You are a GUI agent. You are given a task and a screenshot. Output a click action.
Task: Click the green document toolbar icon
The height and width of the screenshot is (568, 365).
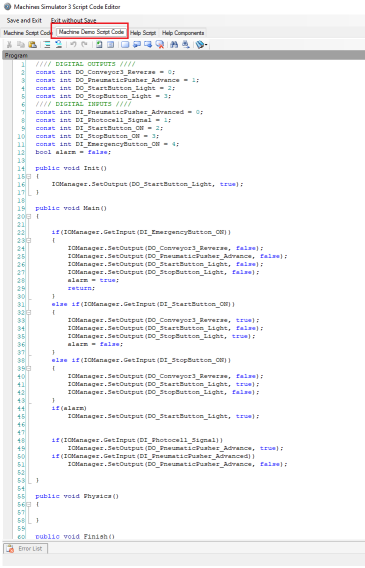[x=99, y=45]
